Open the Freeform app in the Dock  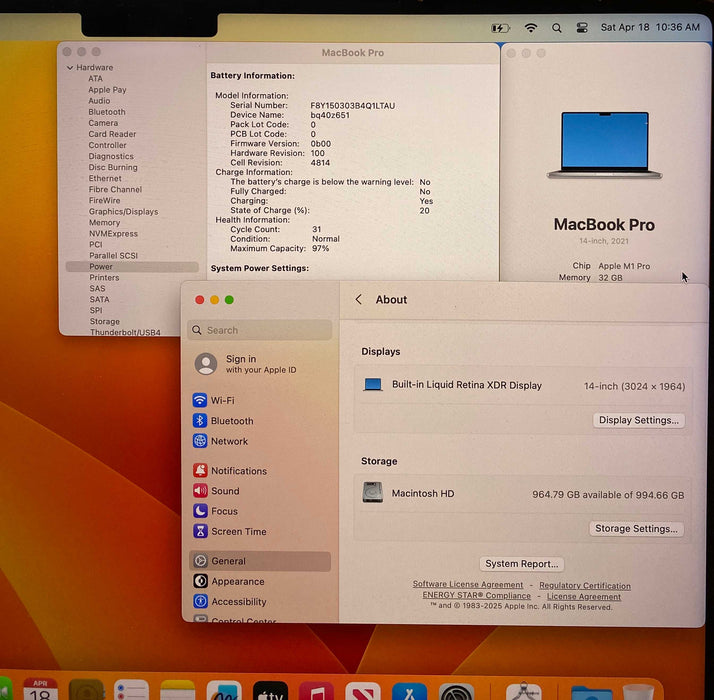(224, 690)
